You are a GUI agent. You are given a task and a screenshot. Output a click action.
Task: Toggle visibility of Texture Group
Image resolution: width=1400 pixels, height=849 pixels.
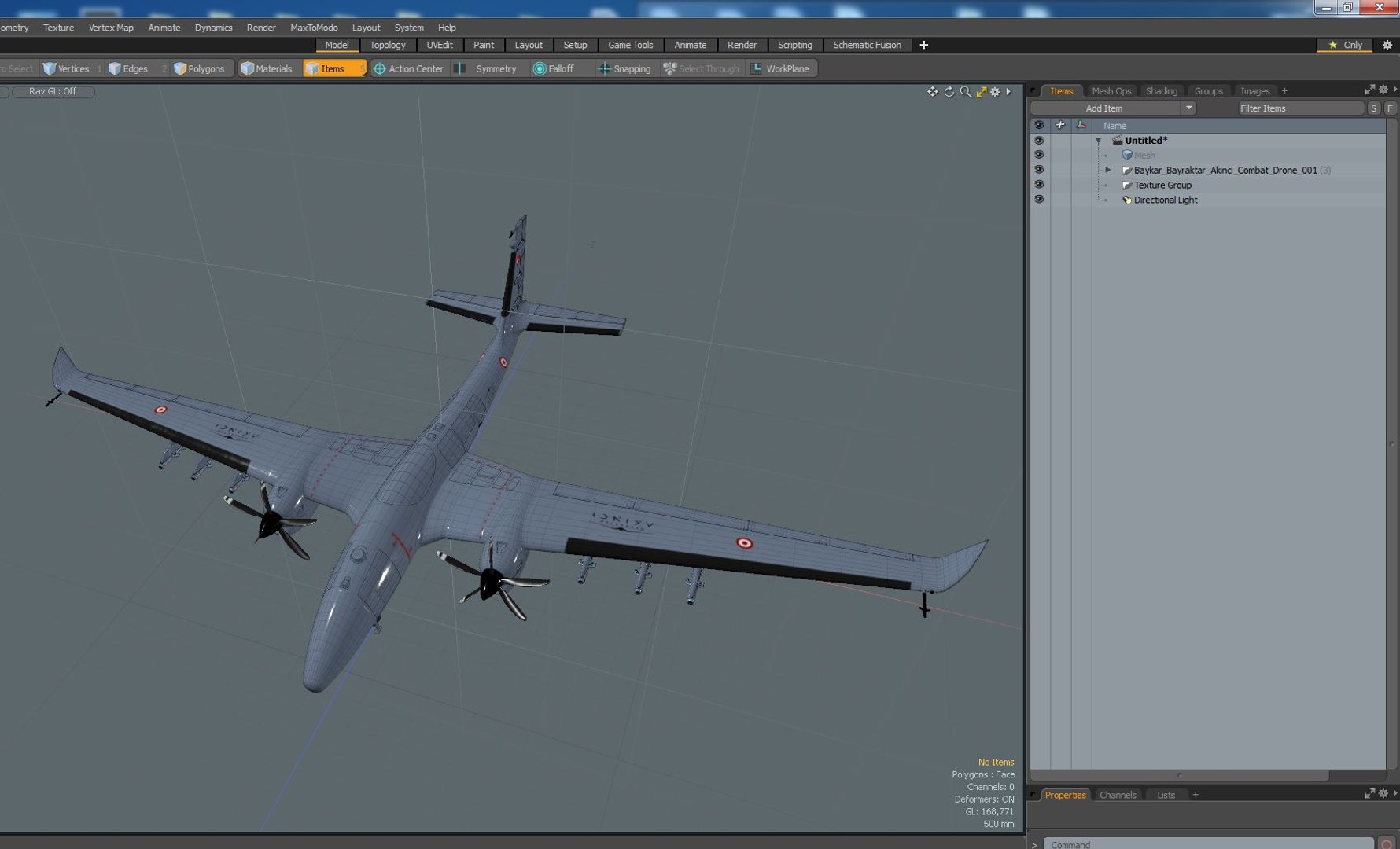click(x=1038, y=185)
